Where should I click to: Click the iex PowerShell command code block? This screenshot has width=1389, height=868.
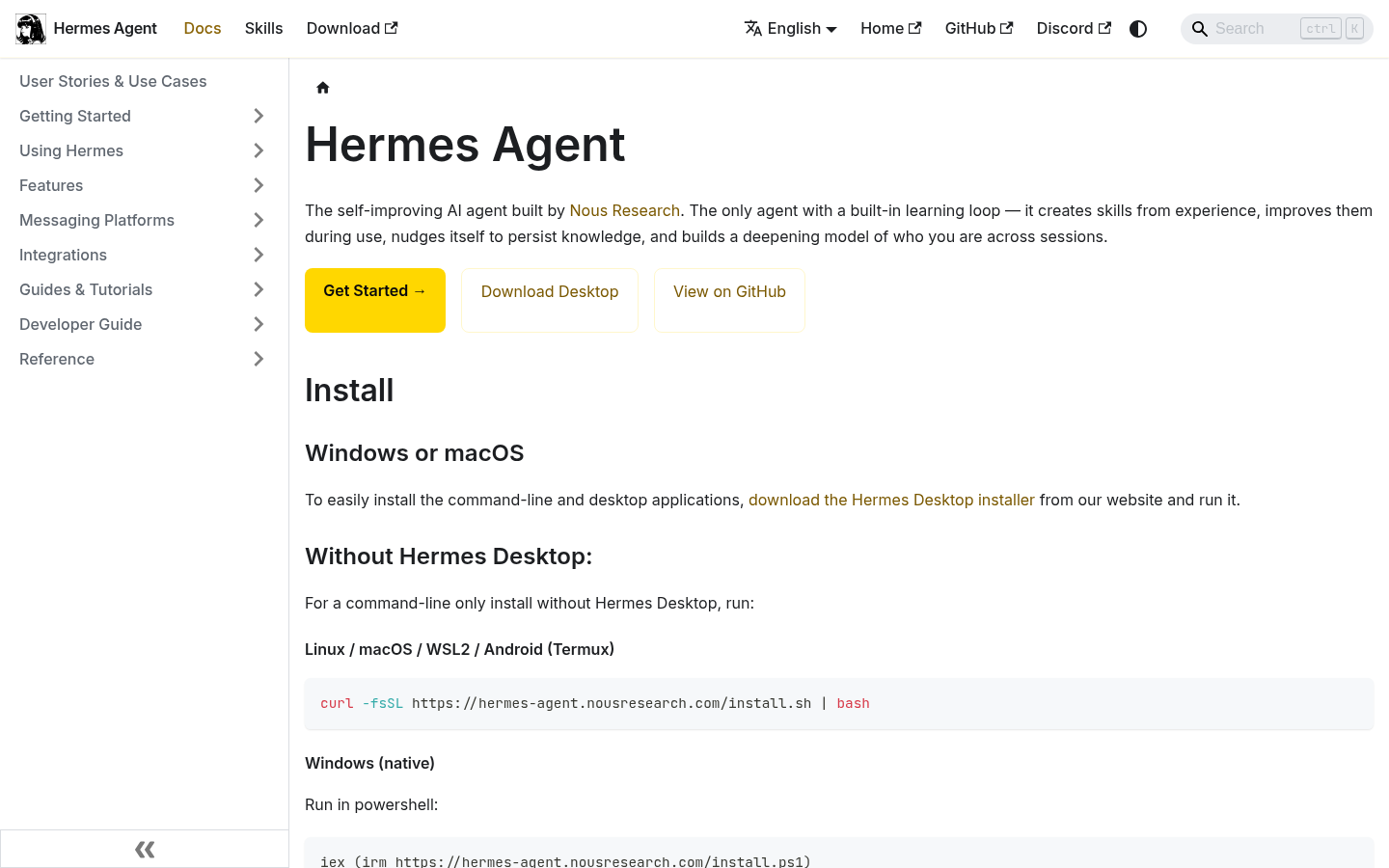click(839, 854)
